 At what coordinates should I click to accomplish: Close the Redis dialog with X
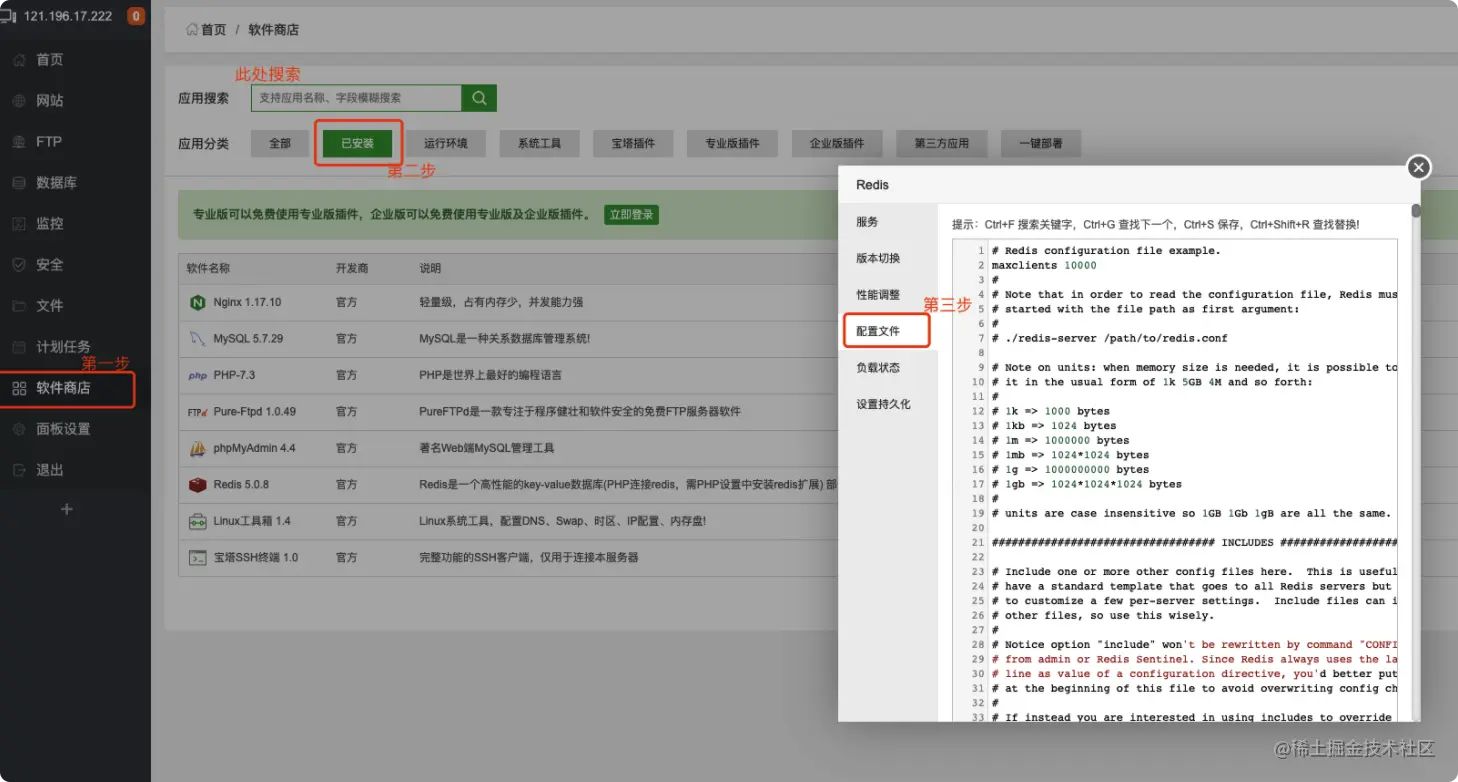click(x=1418, y=168)
